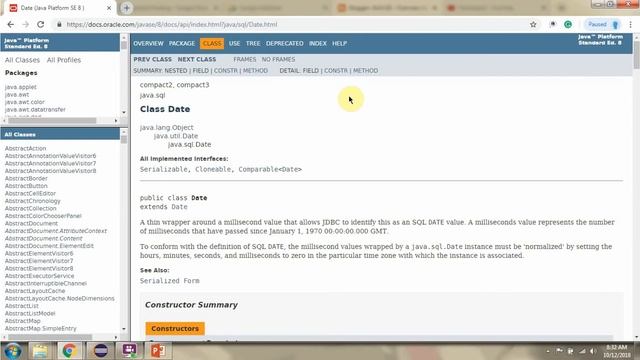Open File Explorer from the taskbar
The width and height of the screenshot is (640, 360).
40,351
